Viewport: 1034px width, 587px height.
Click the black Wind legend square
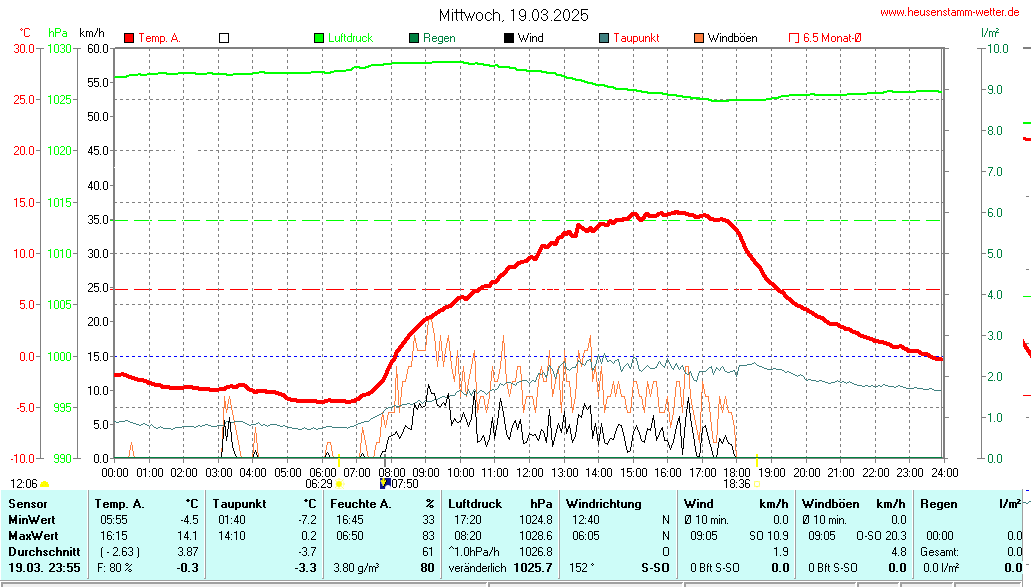click(509, 38)
